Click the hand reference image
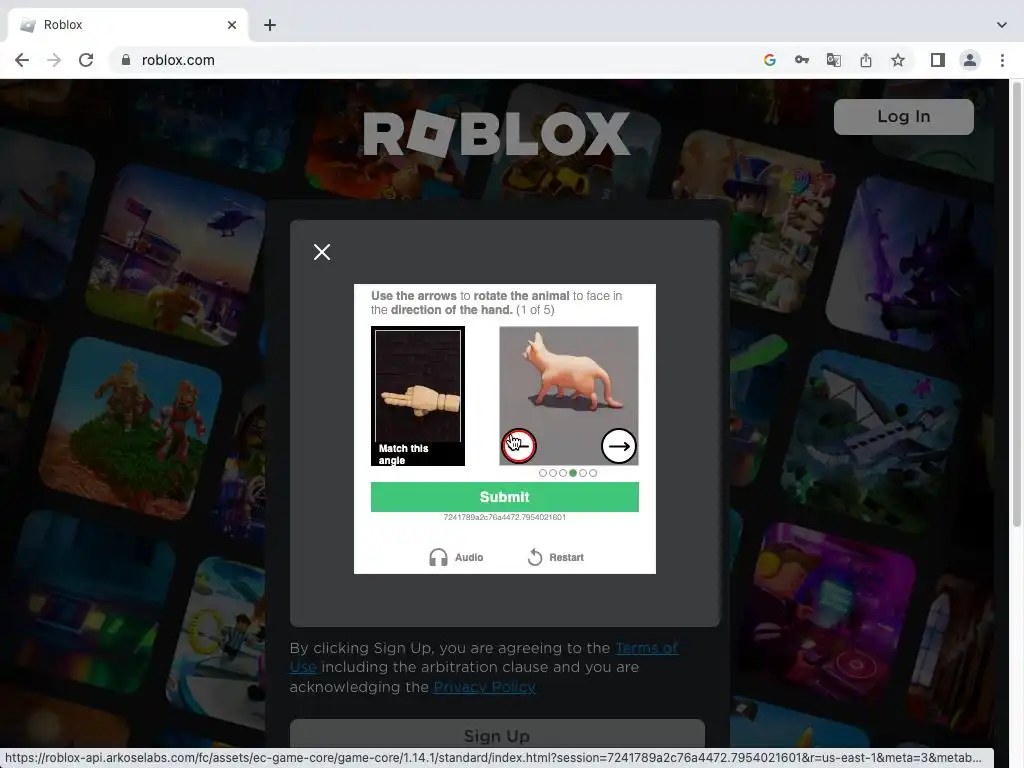1024x768 pixels. (418, 396)
